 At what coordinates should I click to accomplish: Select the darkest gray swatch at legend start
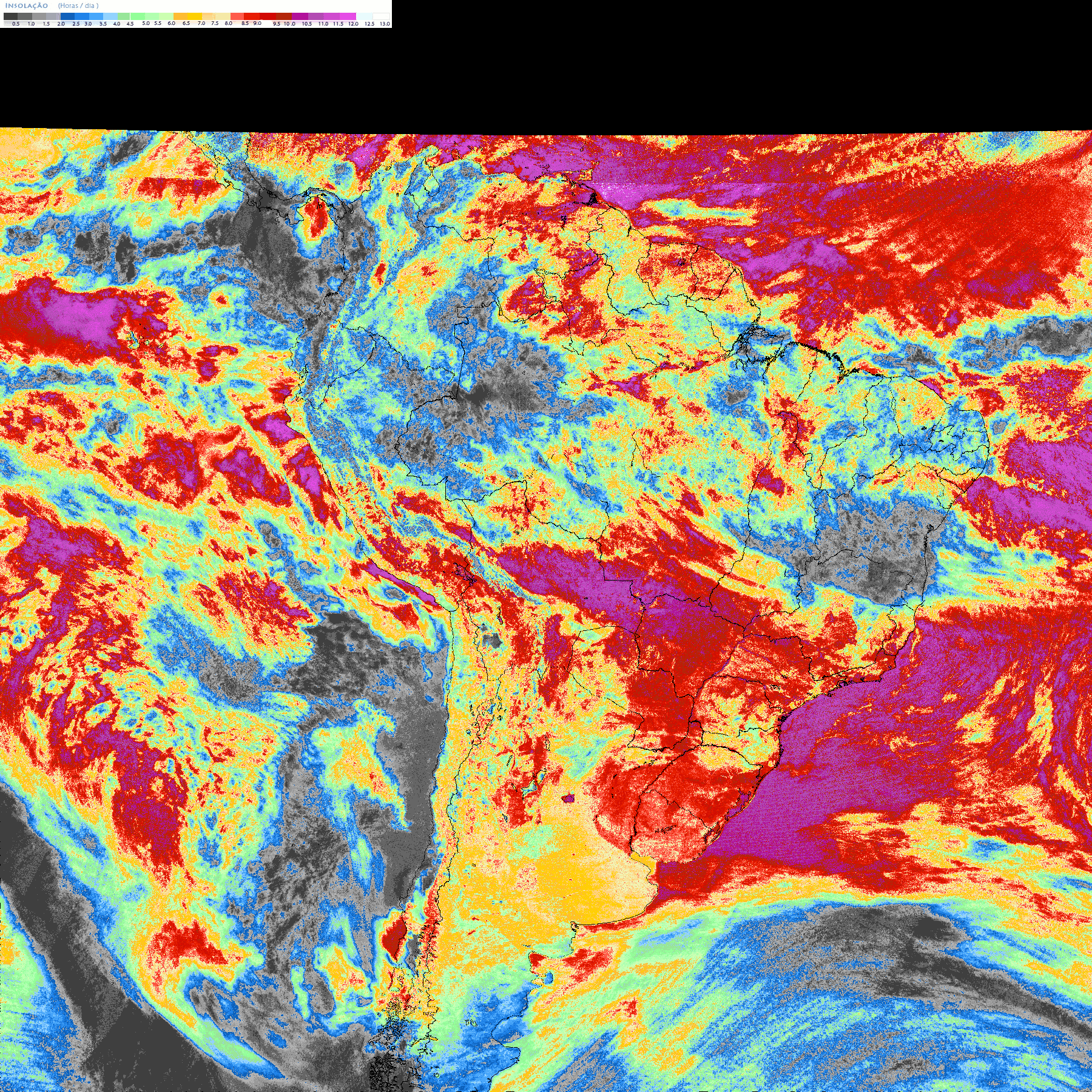point(10,16)
